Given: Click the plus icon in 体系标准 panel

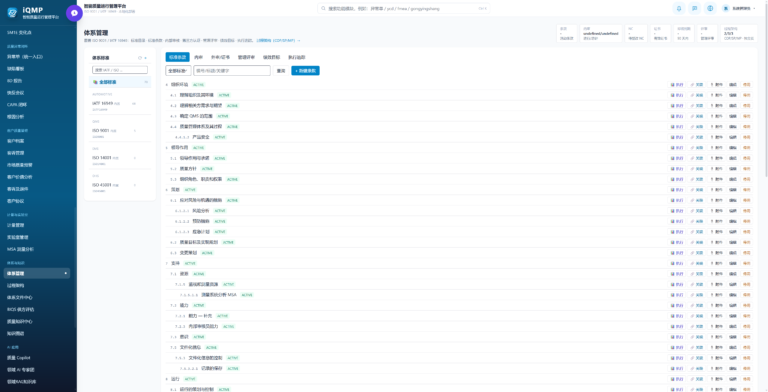Looking at the screenshot, I should [145, 58].
